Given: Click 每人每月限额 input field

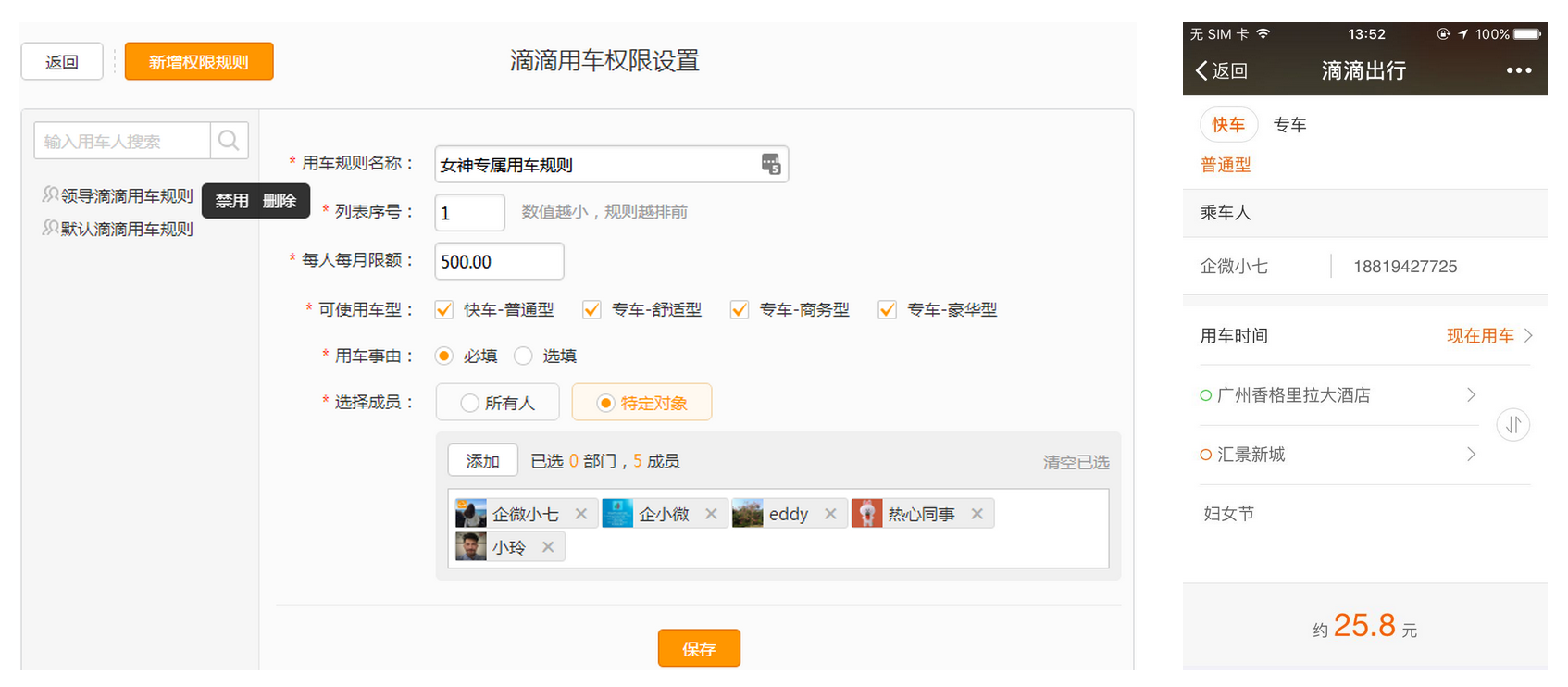Looking at the screenshot, I should pos(499,261).
